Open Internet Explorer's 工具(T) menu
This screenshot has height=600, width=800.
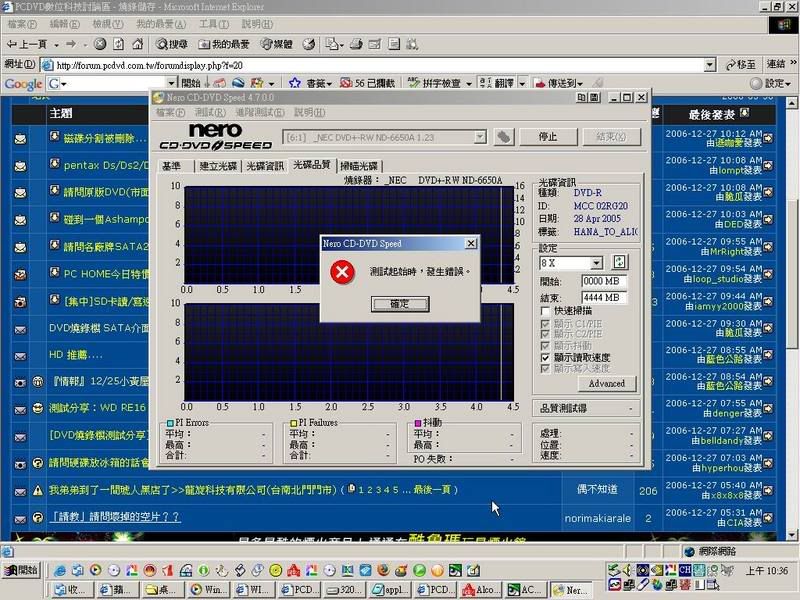pos(214,24)
